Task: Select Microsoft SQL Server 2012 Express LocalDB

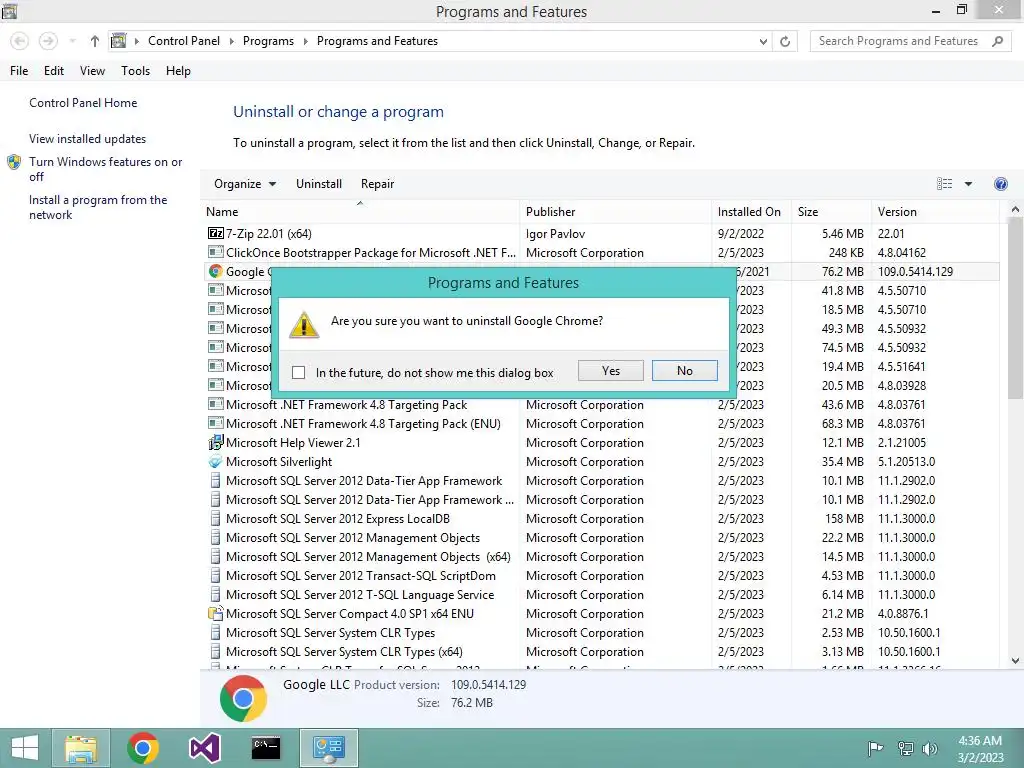Action: (x=602, y=519)
